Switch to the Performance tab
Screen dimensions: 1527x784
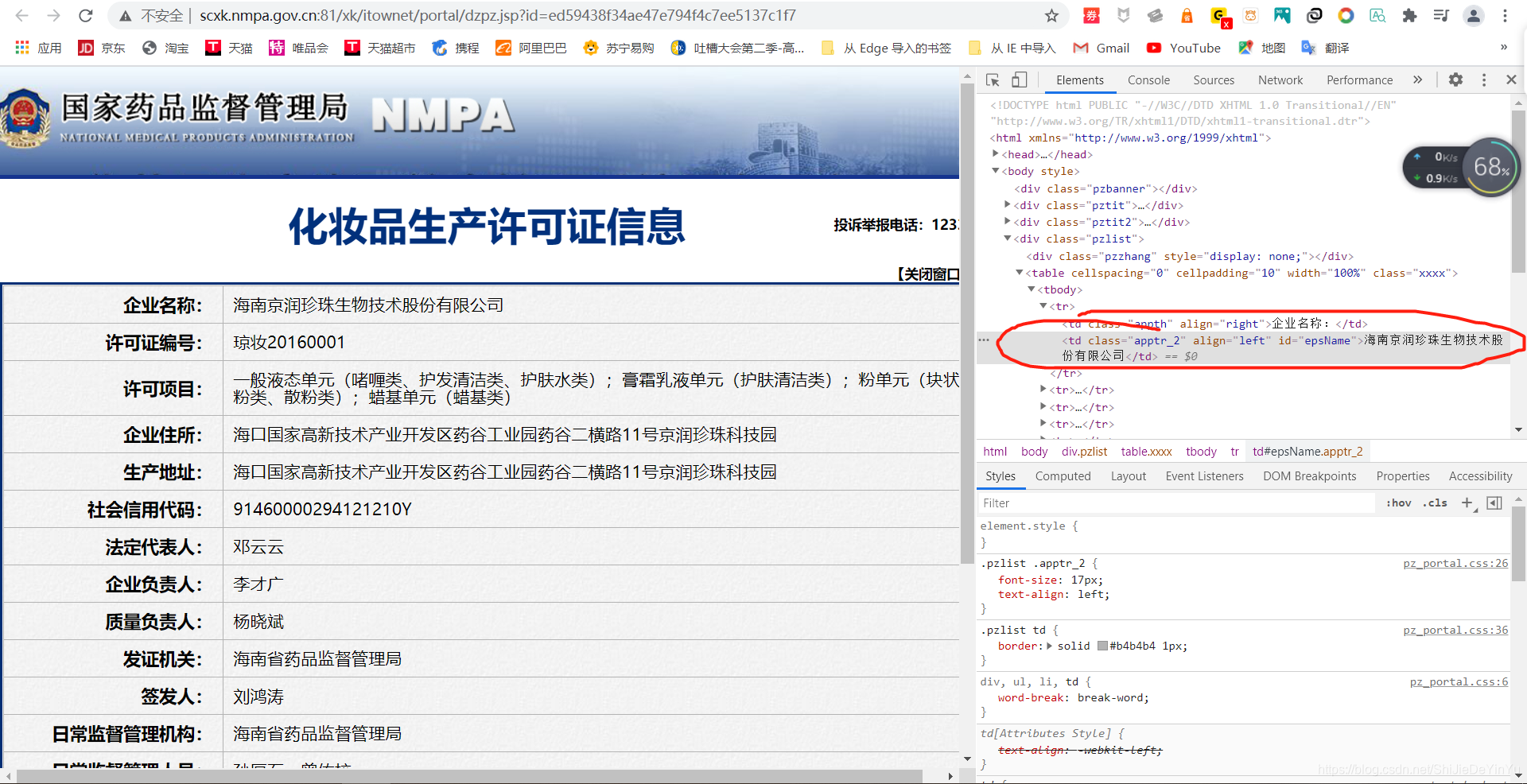click(x=1359, y=80)
